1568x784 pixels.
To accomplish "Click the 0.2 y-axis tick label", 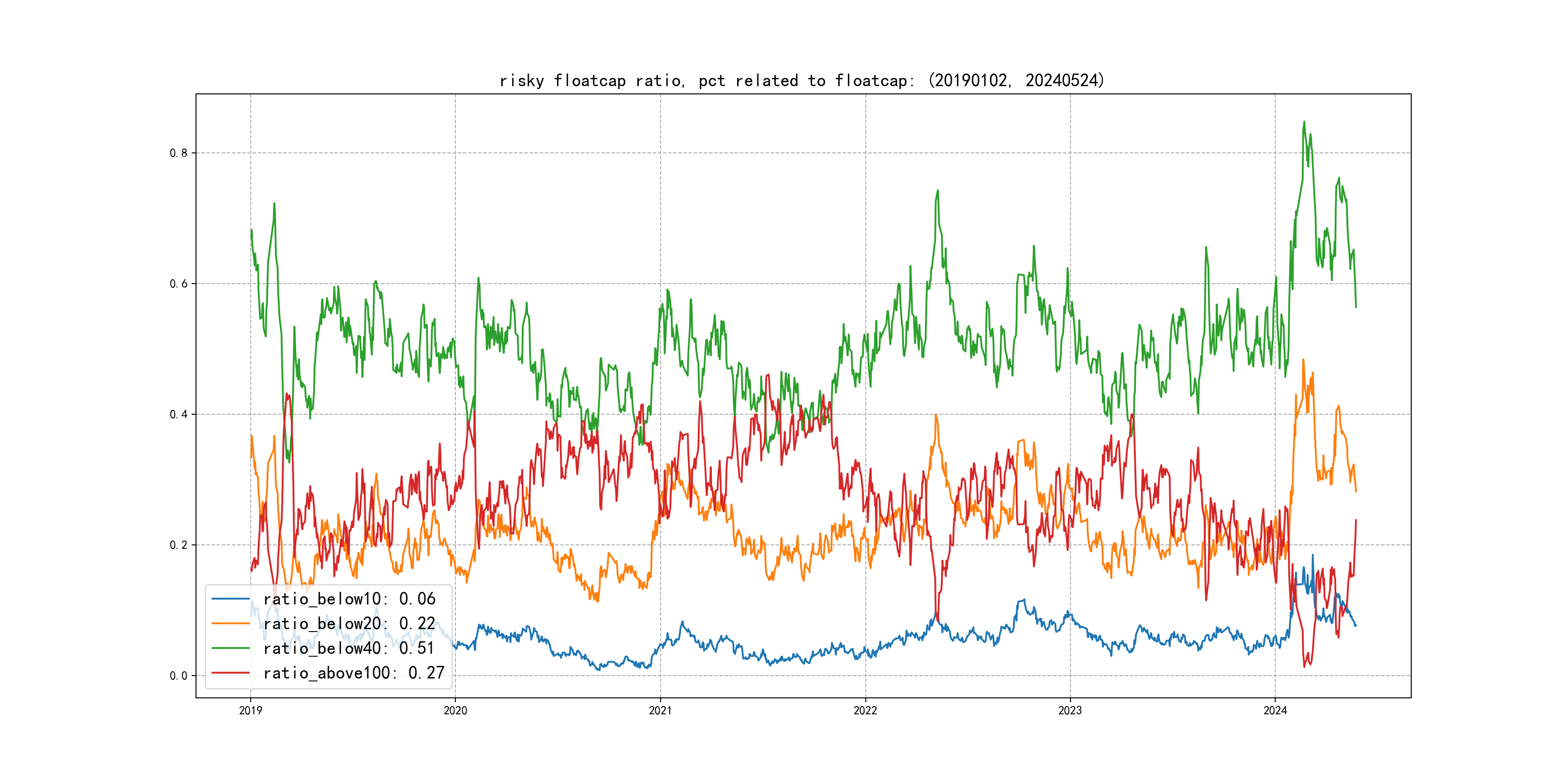I will pos(179,545).
